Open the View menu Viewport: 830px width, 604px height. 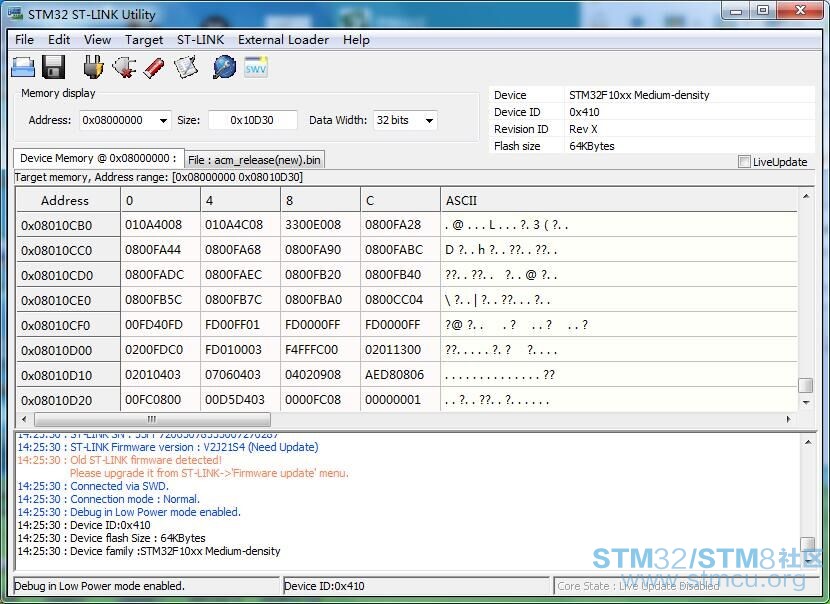[x=97, y=40]
